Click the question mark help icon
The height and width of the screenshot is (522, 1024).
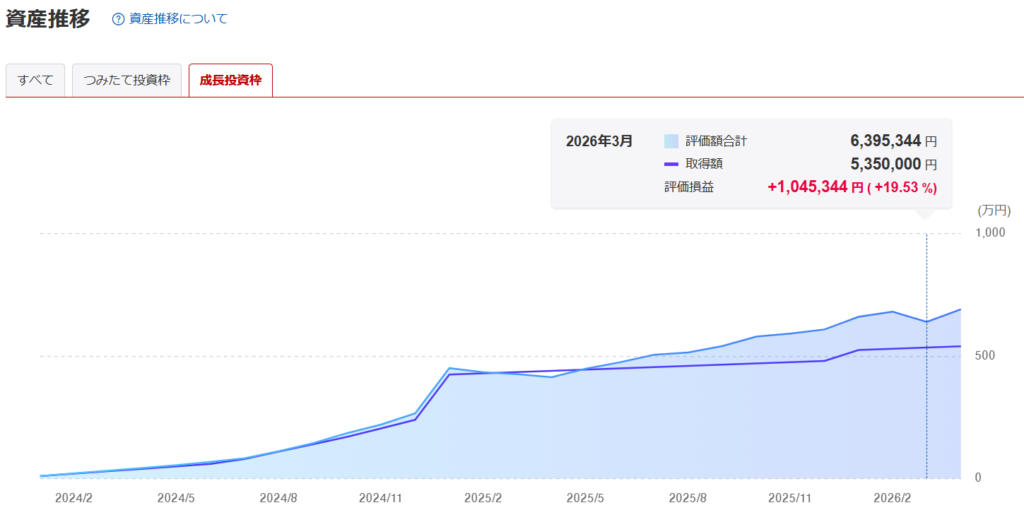[x=119, y=19]
